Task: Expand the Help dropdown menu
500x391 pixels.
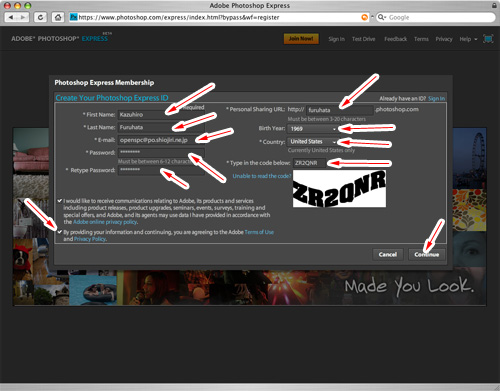Action: point(468,39)
